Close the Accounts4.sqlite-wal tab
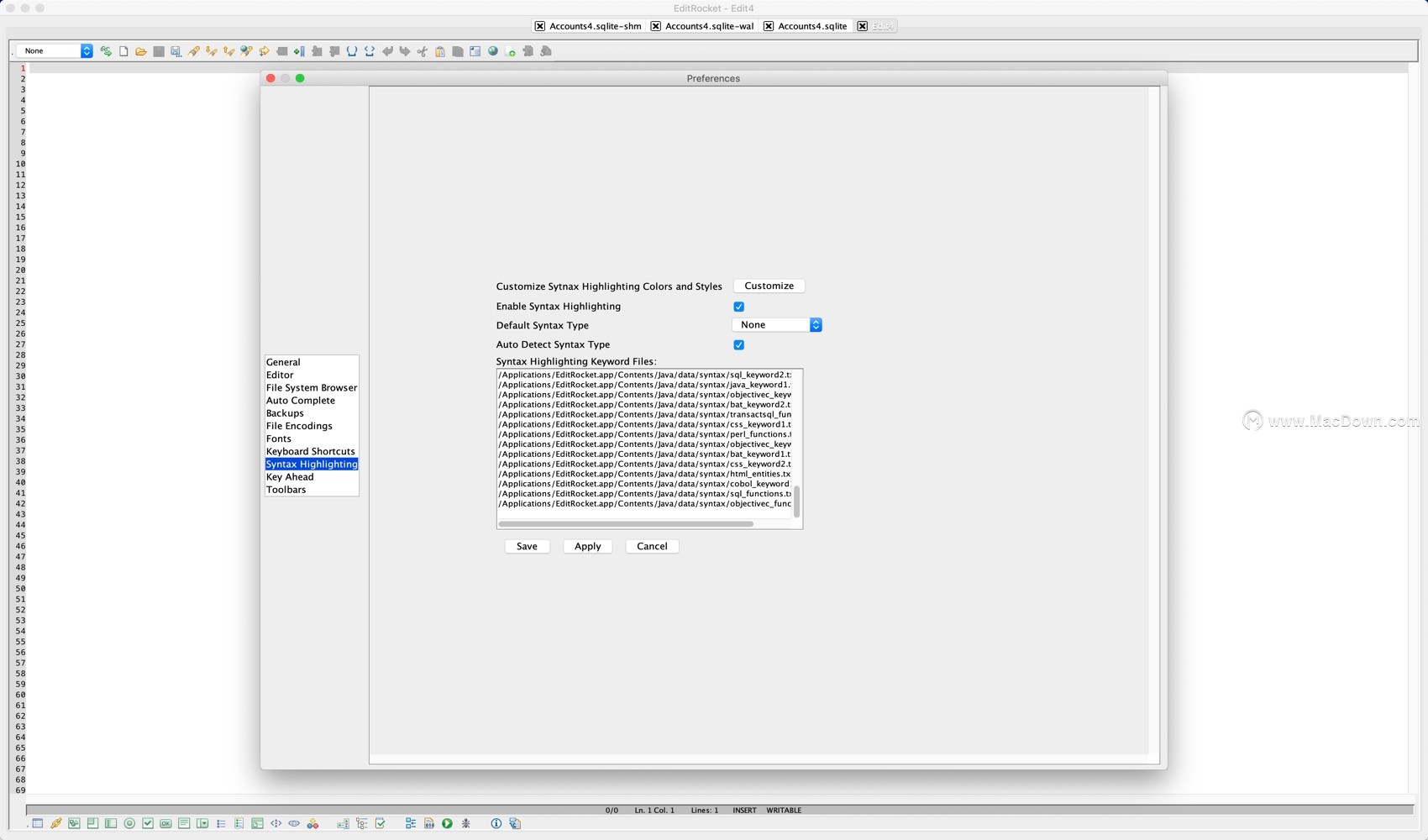This screenshot has width=1428, height=840. click(655, 26)
